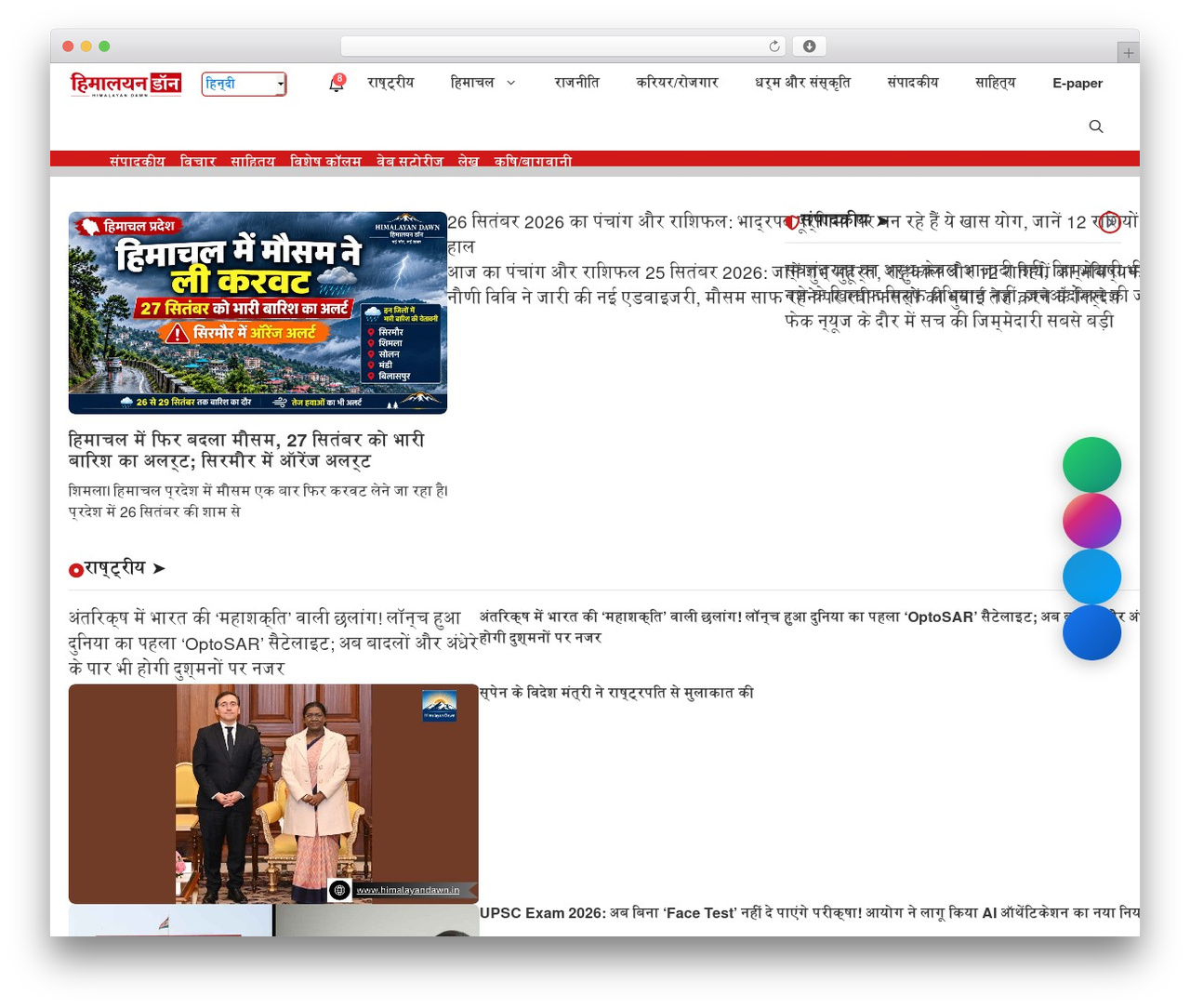Click the शिमला। हिमाचल प्रदेश article summary
The width and height of the screenshot is (1190, 1008).
[x=258, y=501]
